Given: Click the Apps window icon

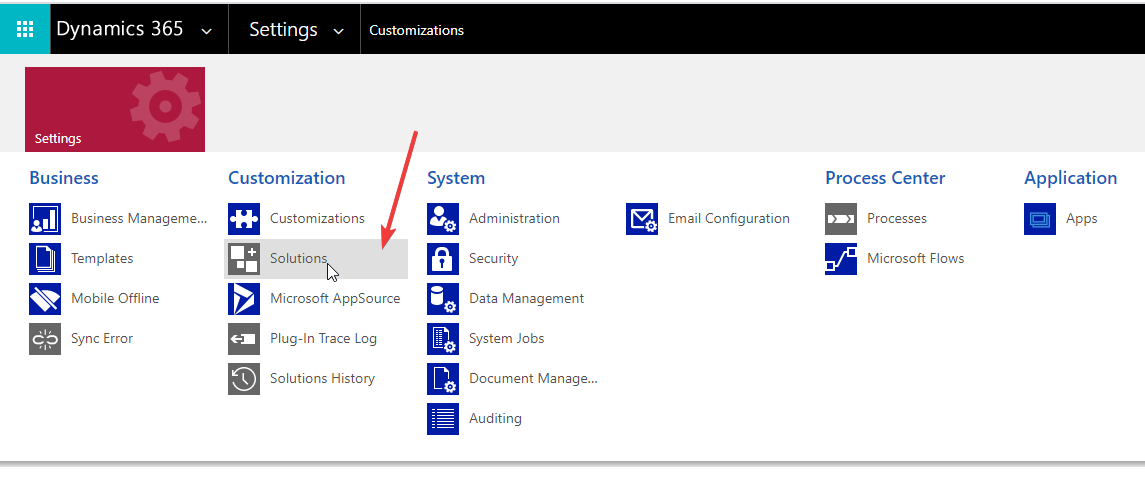Looking at the screenshot, I should [1040, 219].
